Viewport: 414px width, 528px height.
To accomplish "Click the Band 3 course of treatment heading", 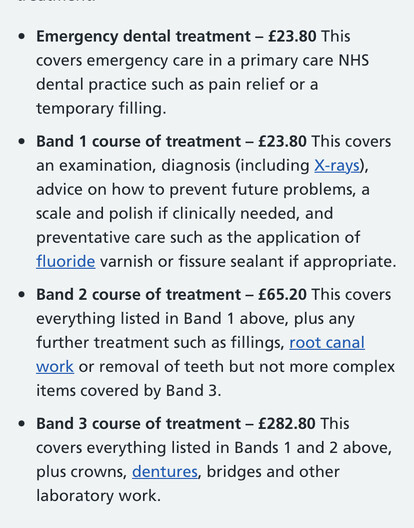I will [x=138, y=424].
